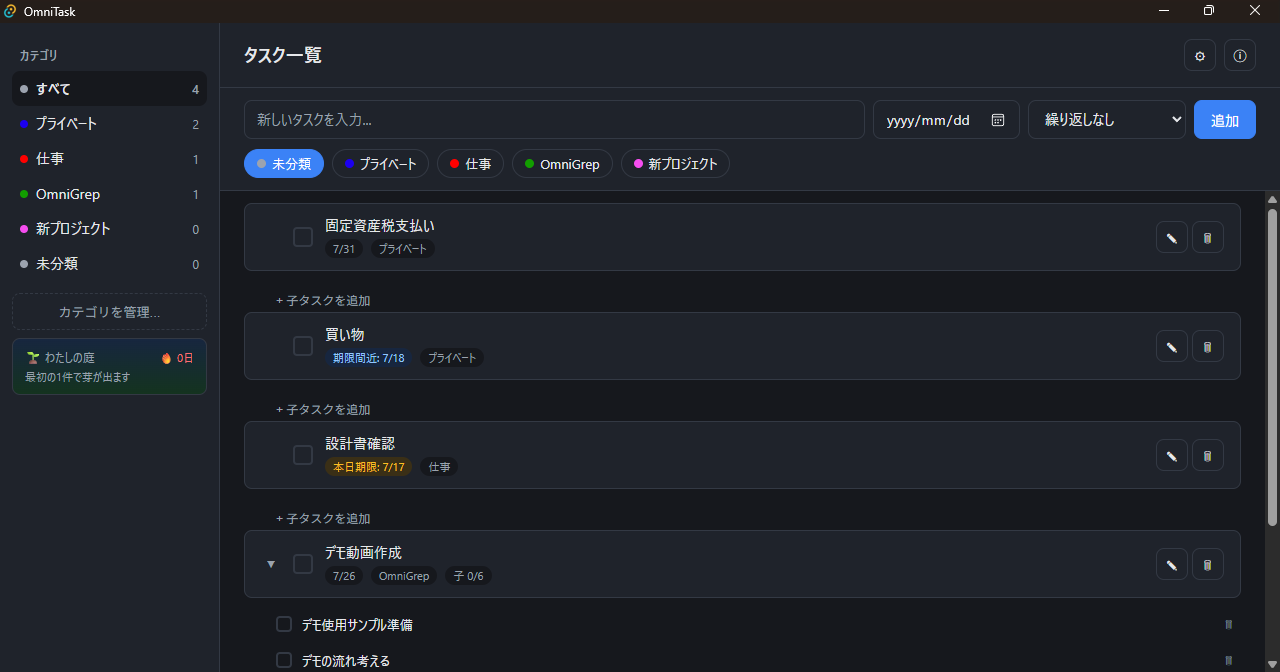The height and width of the screenshot is (672, 1280).
Task: Add subtask below 買い物
Action: click(x=323, y=409)
